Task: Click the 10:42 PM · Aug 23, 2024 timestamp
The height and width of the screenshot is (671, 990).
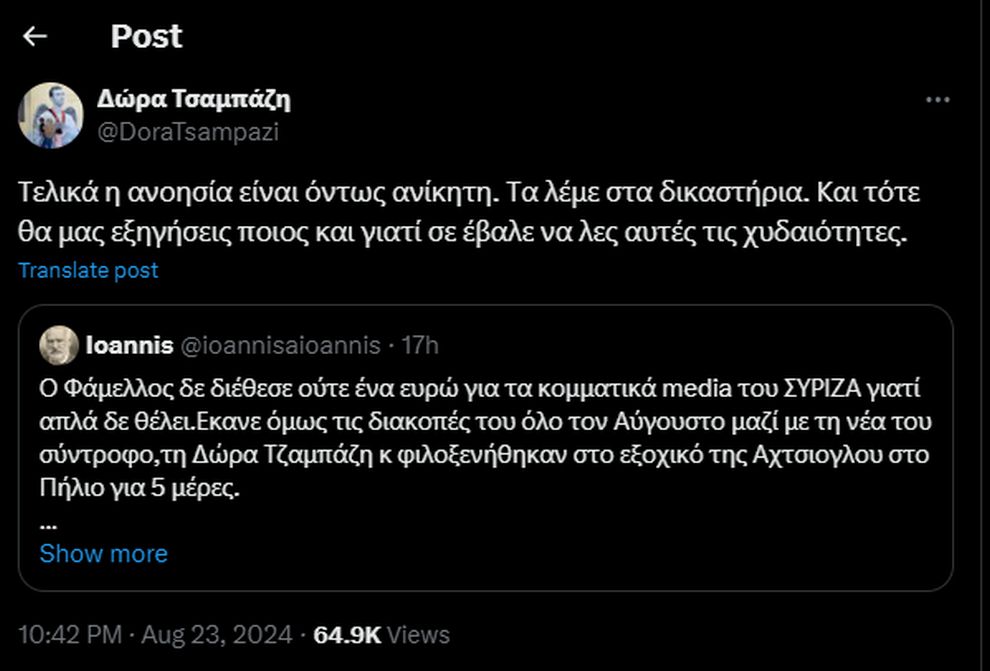Action: 155,634
